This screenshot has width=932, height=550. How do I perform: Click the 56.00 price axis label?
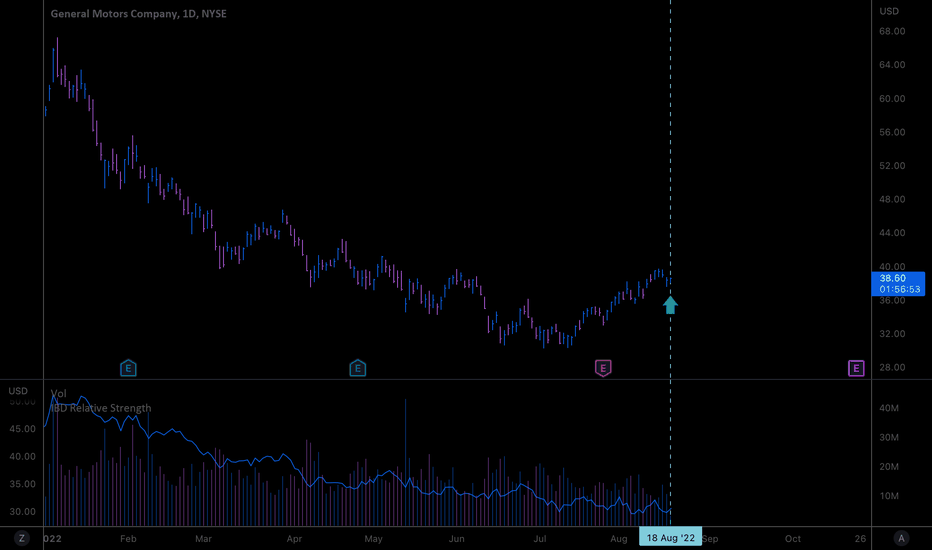(x=892, y=132)
